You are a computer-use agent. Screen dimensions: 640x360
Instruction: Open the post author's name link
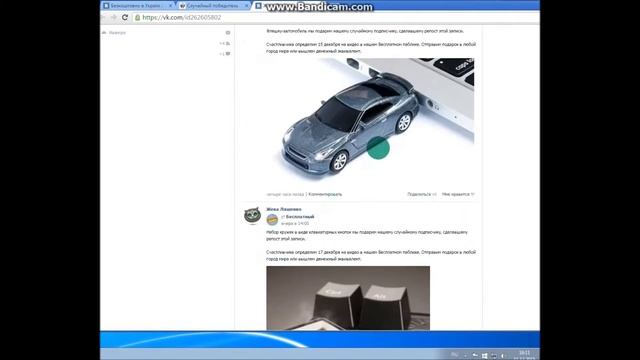(x=284, y=209)
